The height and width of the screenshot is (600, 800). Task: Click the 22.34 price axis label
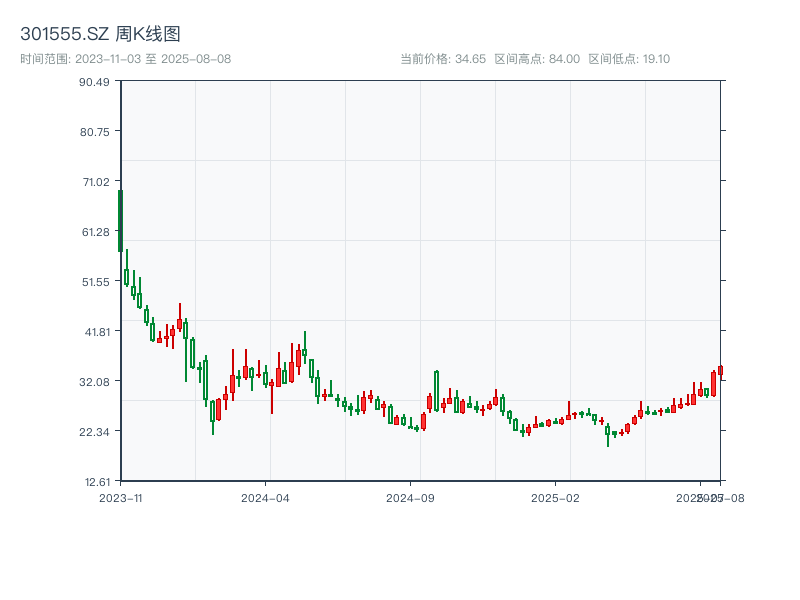coord(94,431)
